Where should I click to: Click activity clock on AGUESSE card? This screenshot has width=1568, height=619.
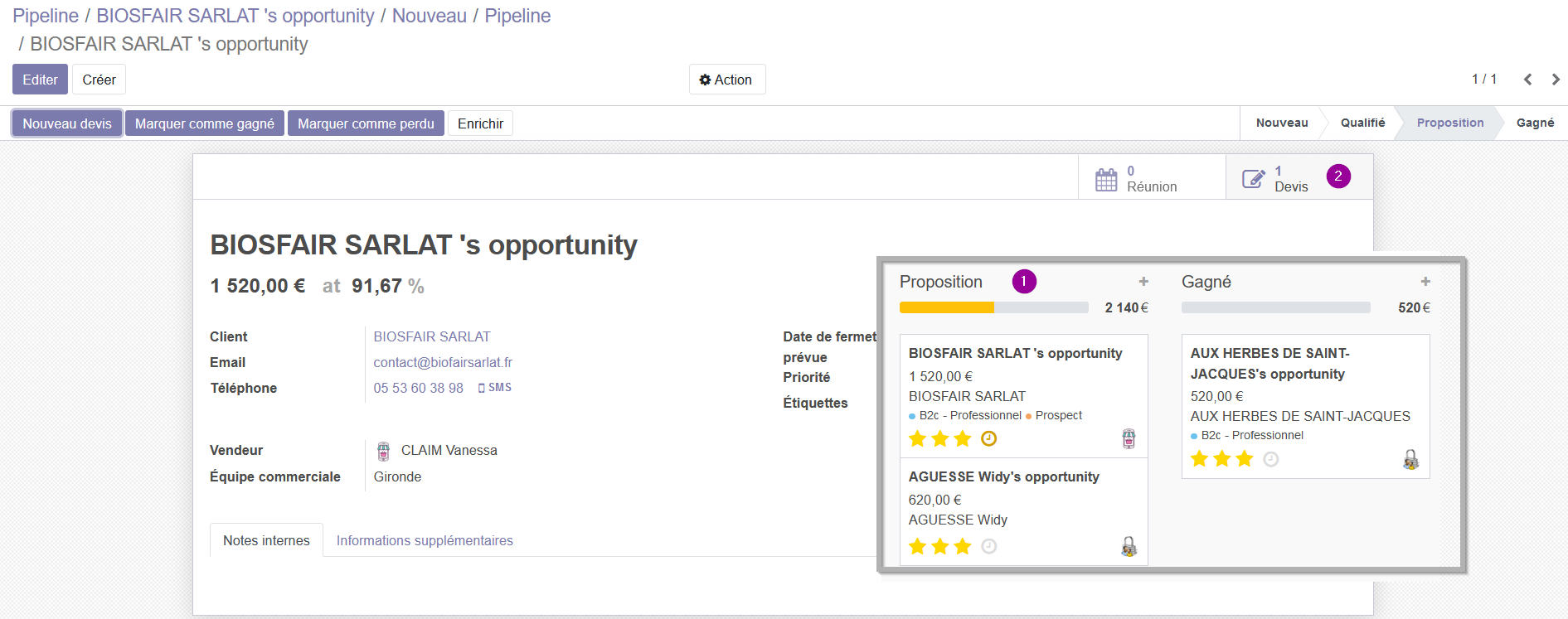pyautogui.click(x=988, y=546)
